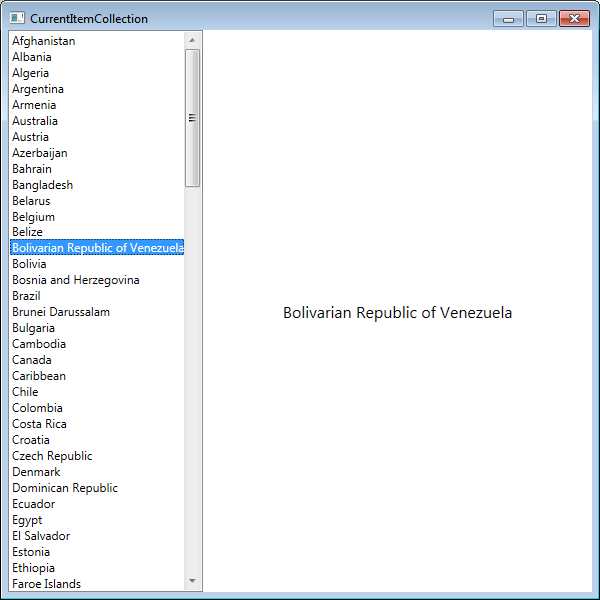Select Ecuador in the list
The width and height of the screenshot is (600, 600).
pos(97,504)
